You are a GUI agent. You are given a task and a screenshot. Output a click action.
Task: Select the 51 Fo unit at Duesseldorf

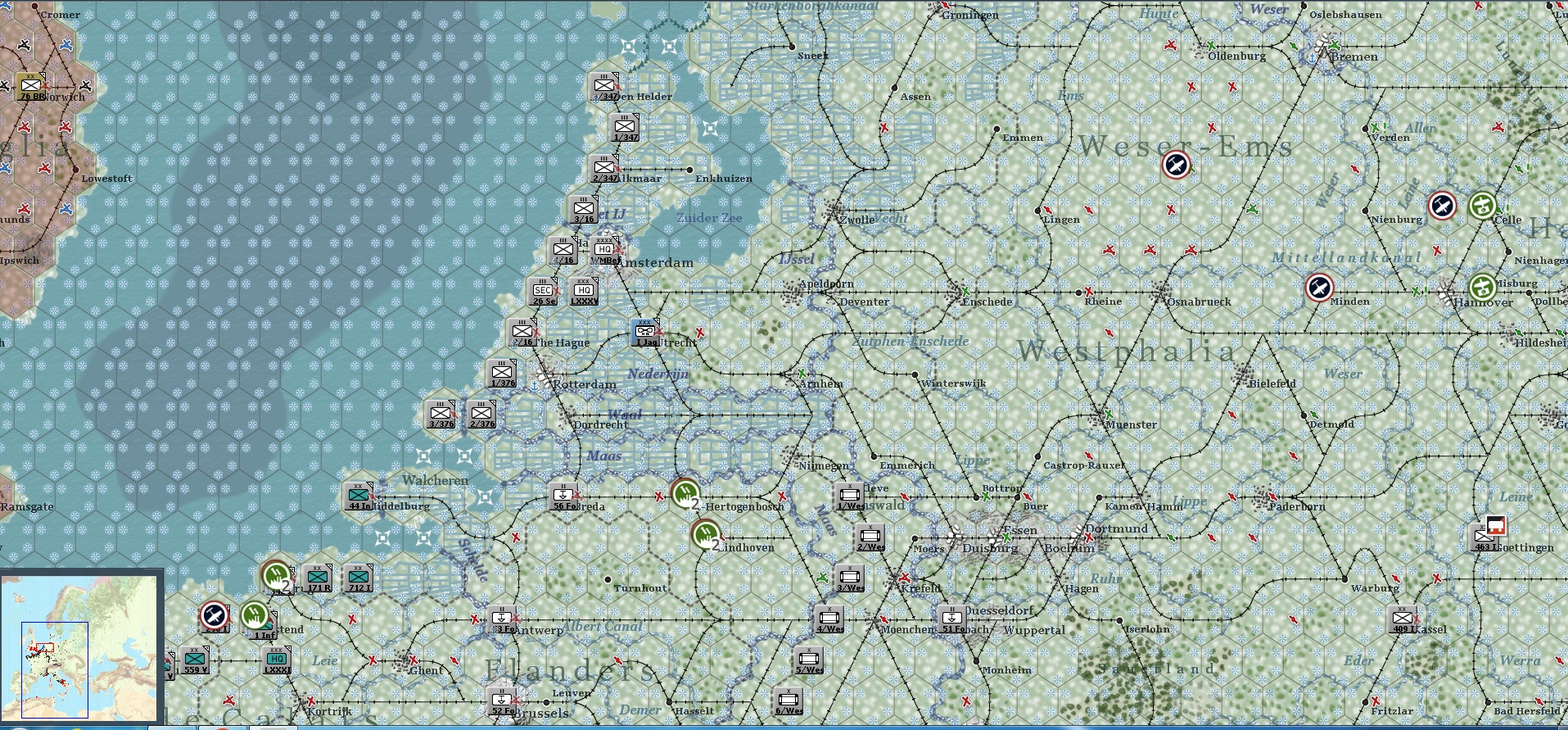[952, 619]
